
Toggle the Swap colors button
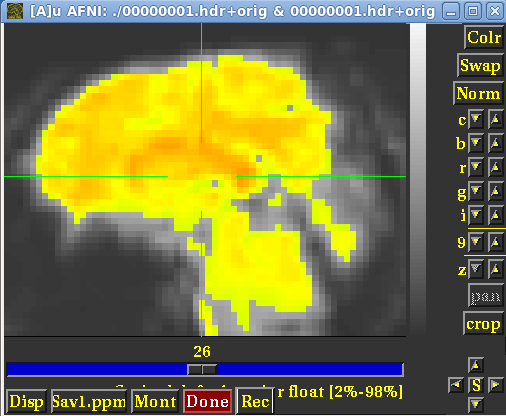tap(480, 65)
